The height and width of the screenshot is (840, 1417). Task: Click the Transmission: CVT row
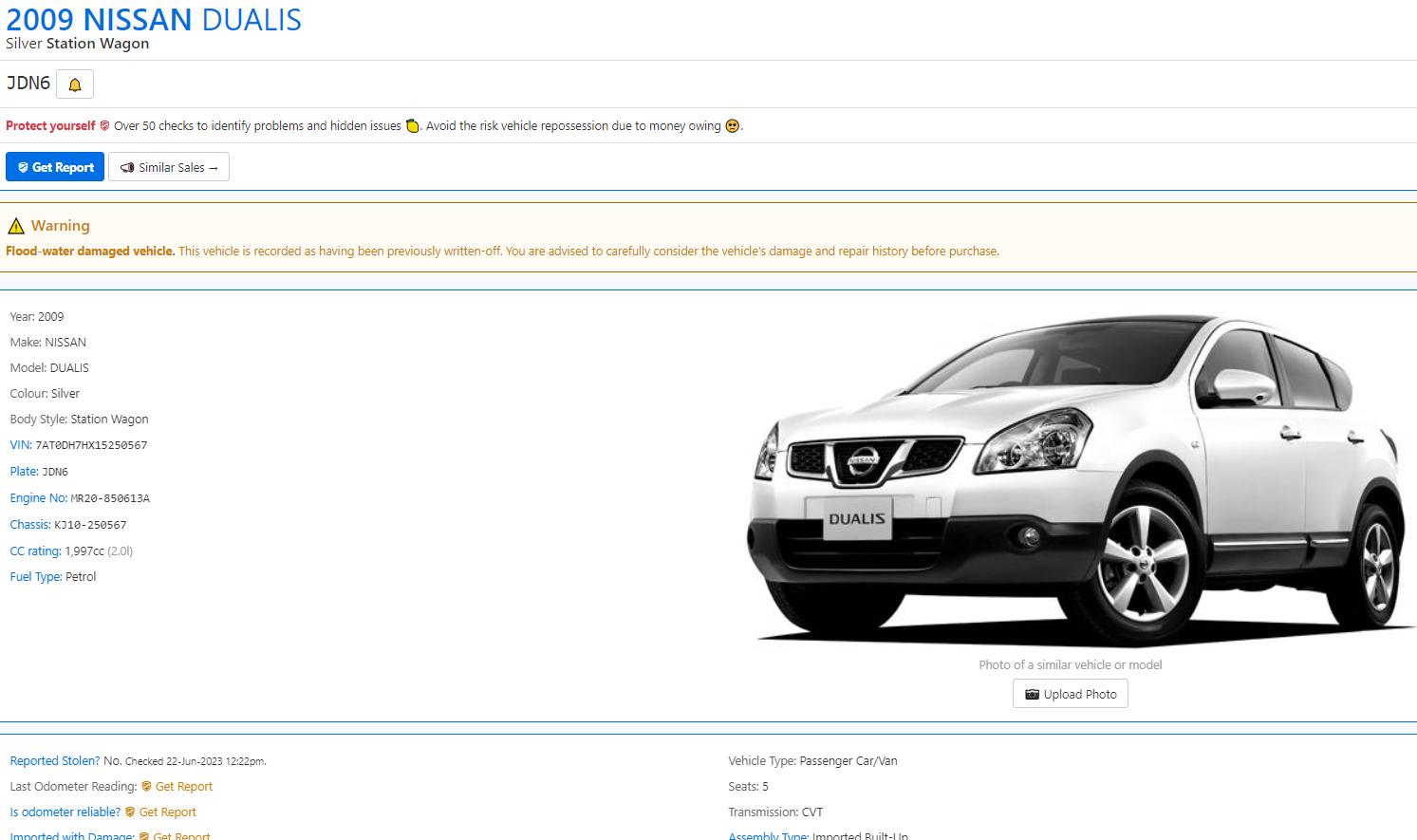pyautogui.click(x=775, y=812)
